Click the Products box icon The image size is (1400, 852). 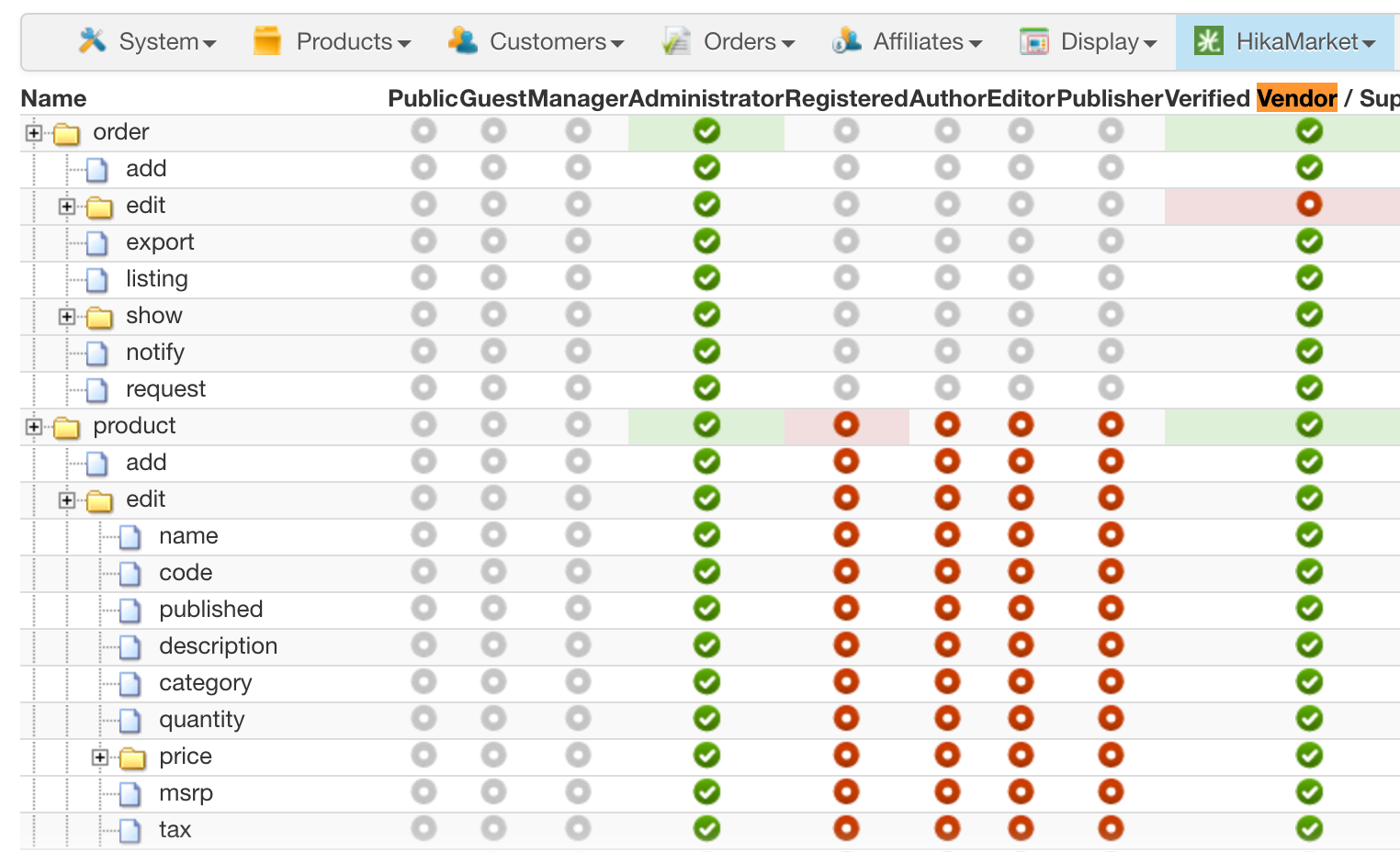267,40
